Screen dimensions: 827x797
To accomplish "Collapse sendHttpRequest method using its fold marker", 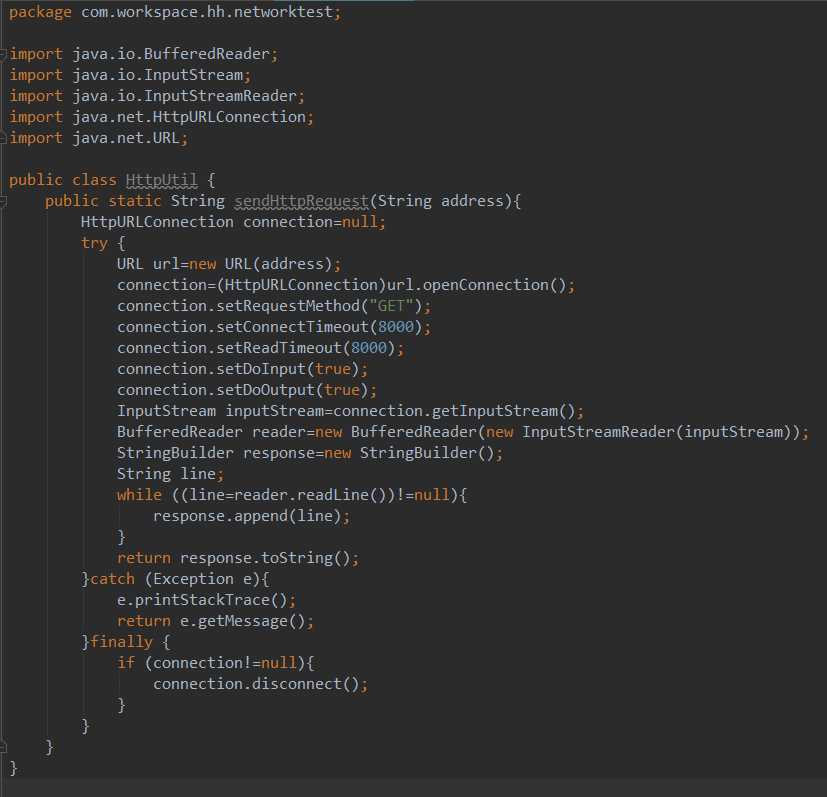I will tap(3, 201).
